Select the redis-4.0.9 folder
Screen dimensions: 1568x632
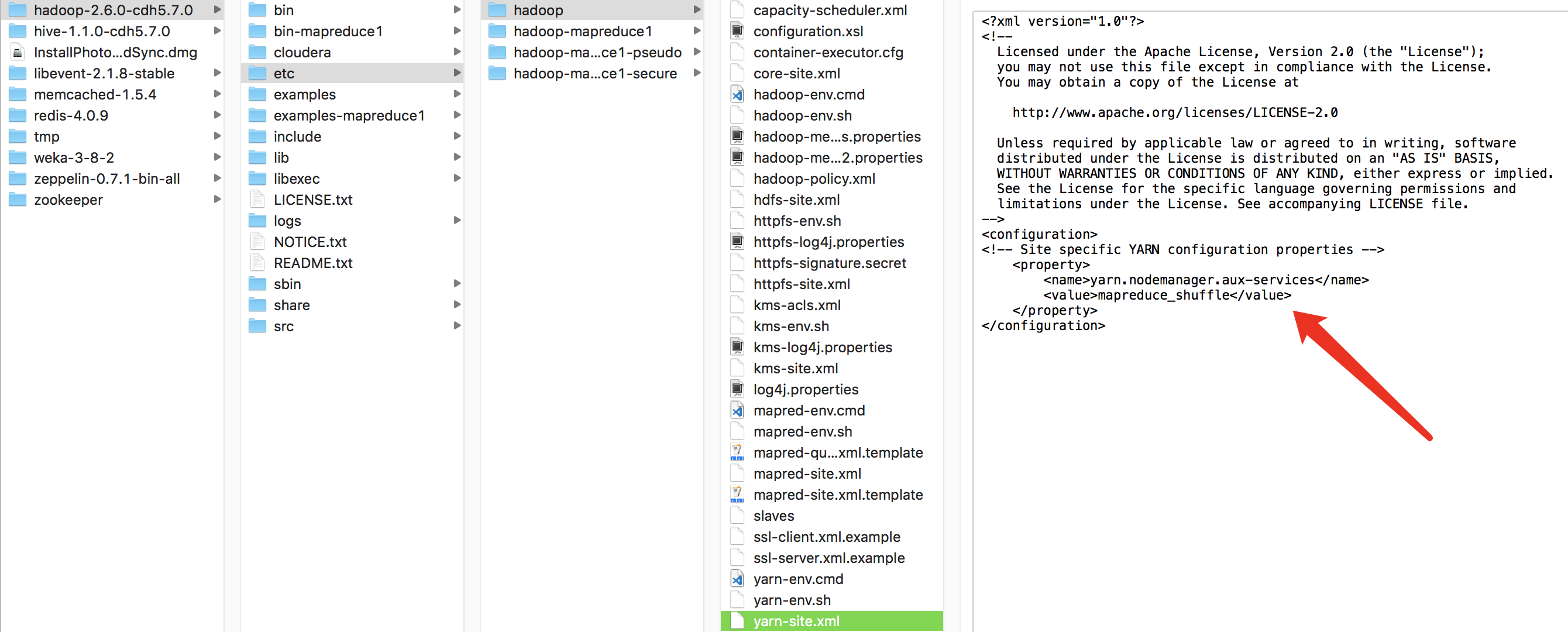71,115
